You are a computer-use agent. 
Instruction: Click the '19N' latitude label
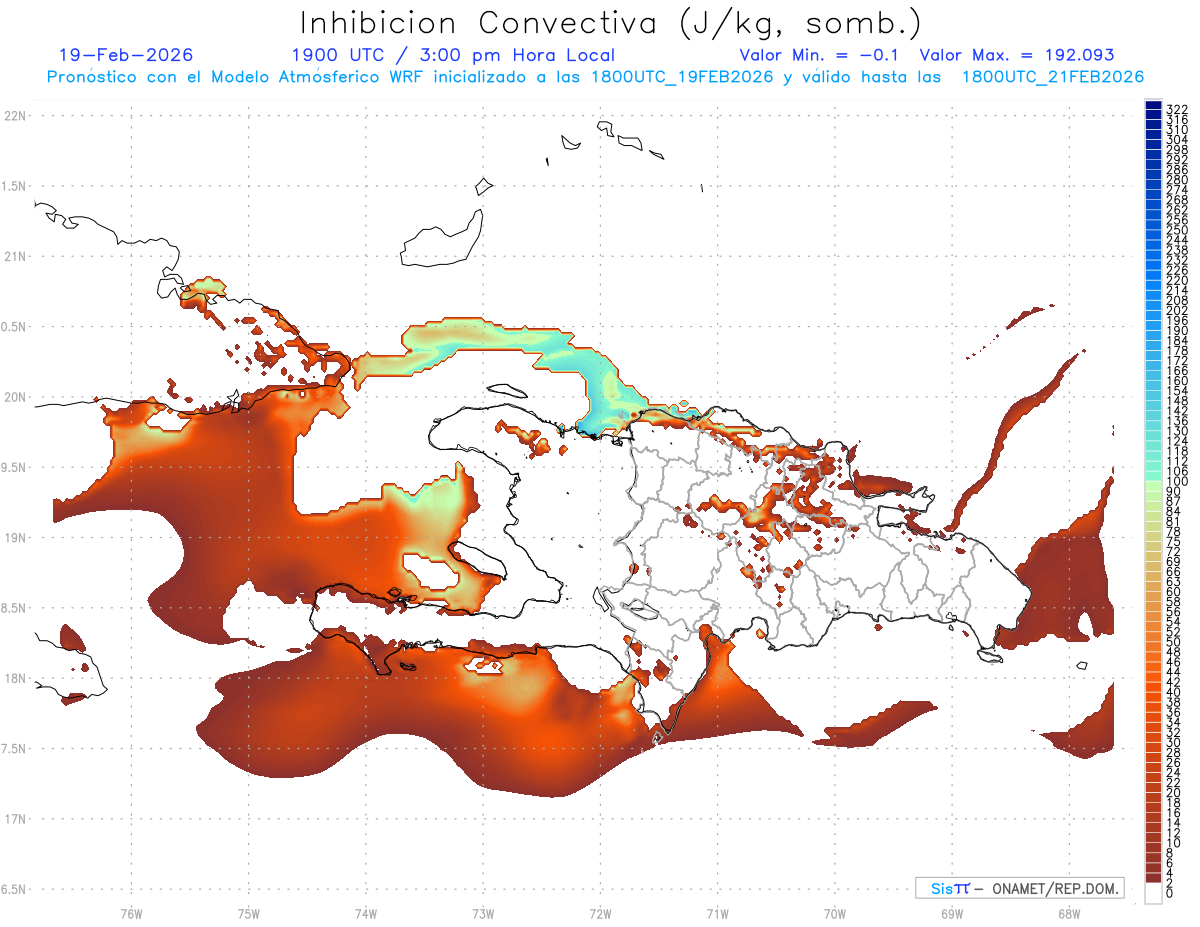tap(15, 538)
